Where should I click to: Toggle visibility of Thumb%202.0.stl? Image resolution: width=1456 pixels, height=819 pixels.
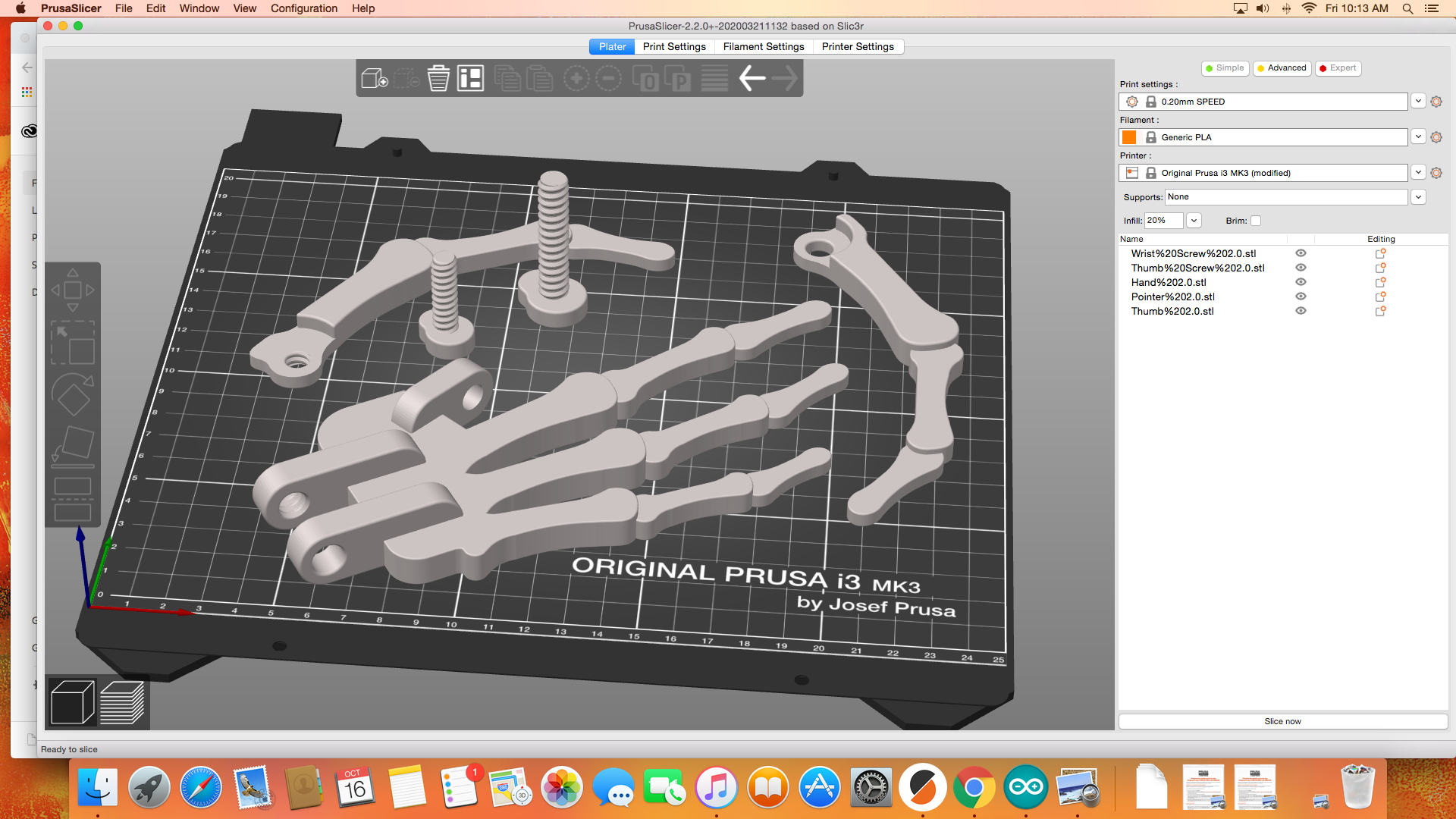[1301, 311]
